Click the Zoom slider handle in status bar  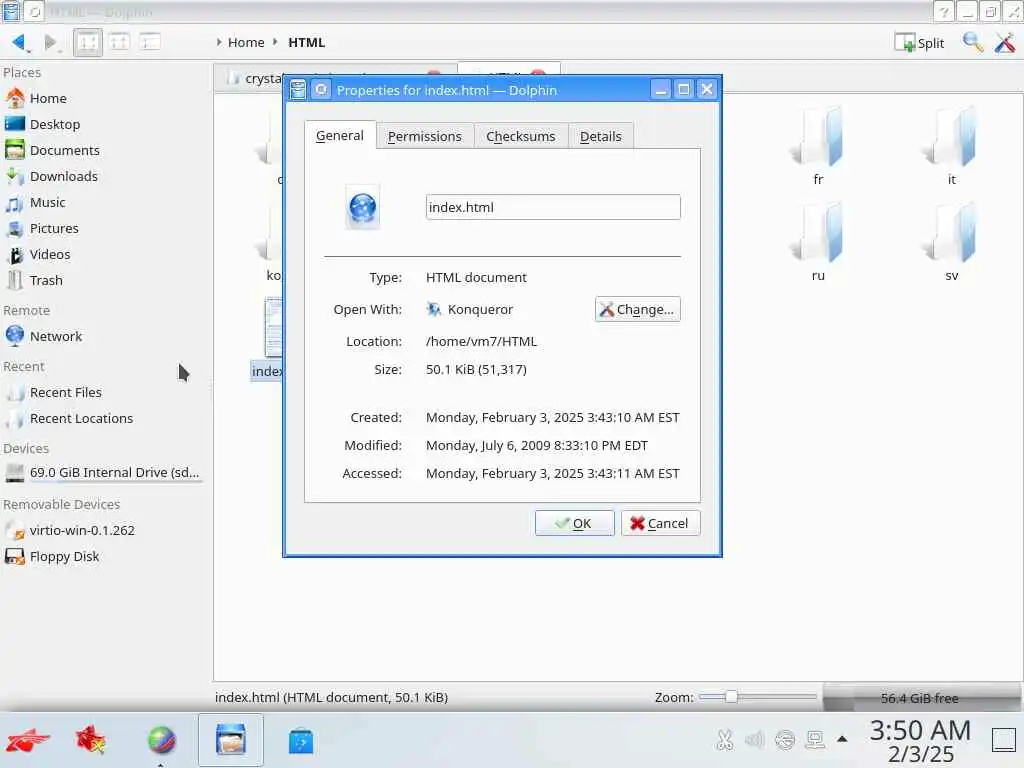click(x=731, y=697)
